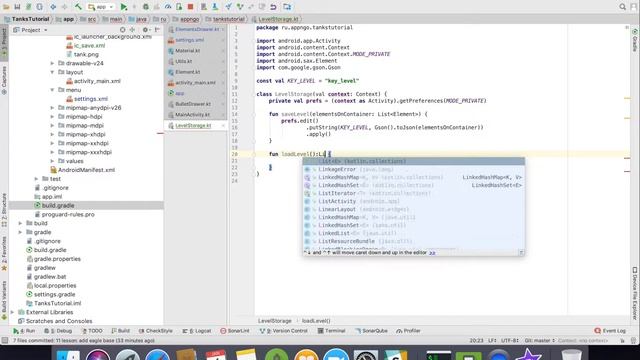The width and height of the screenshot is (640, 360).
Task: Switch to the ElementsDrawer.kt tab
Action: point(196,29)
